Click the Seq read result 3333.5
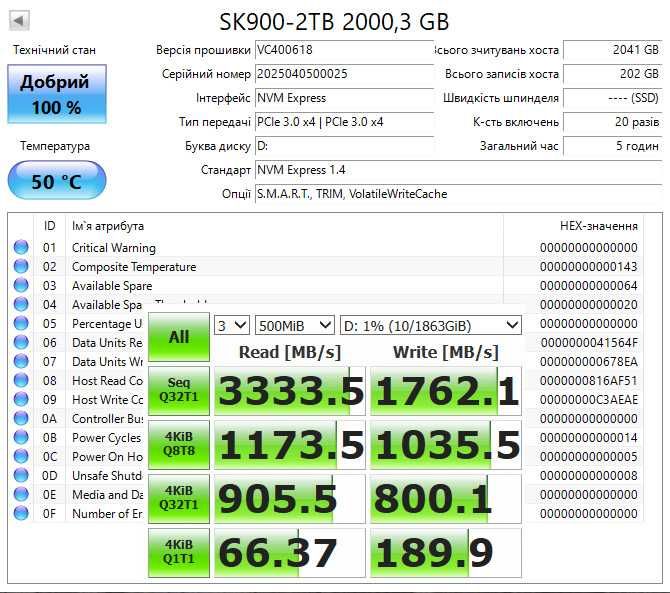Viewport: 670px width, 593px height. [290, 391]
